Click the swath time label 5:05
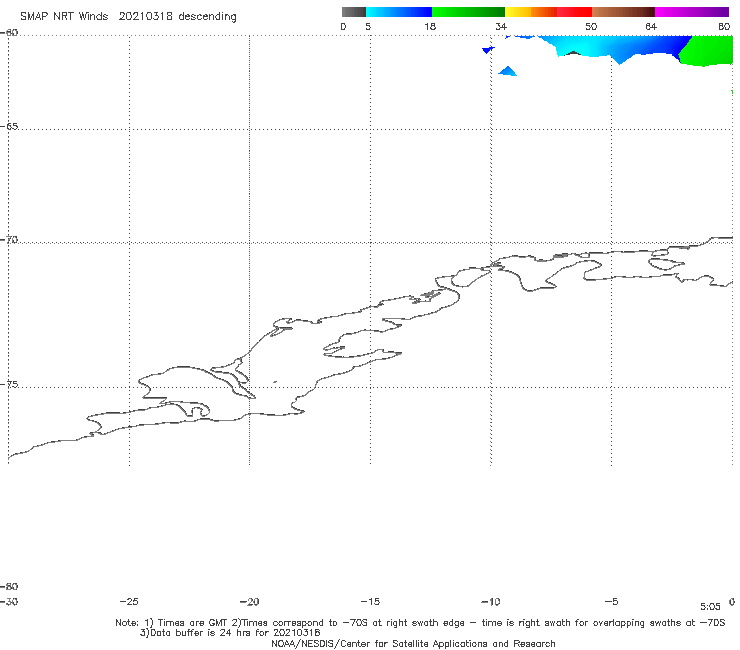Screen dimensions: 740x650 tap(710, 607)
